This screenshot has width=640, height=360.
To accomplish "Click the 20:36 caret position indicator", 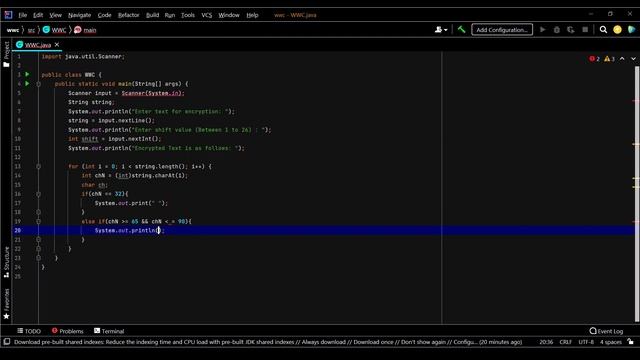I will pos(546,342).
